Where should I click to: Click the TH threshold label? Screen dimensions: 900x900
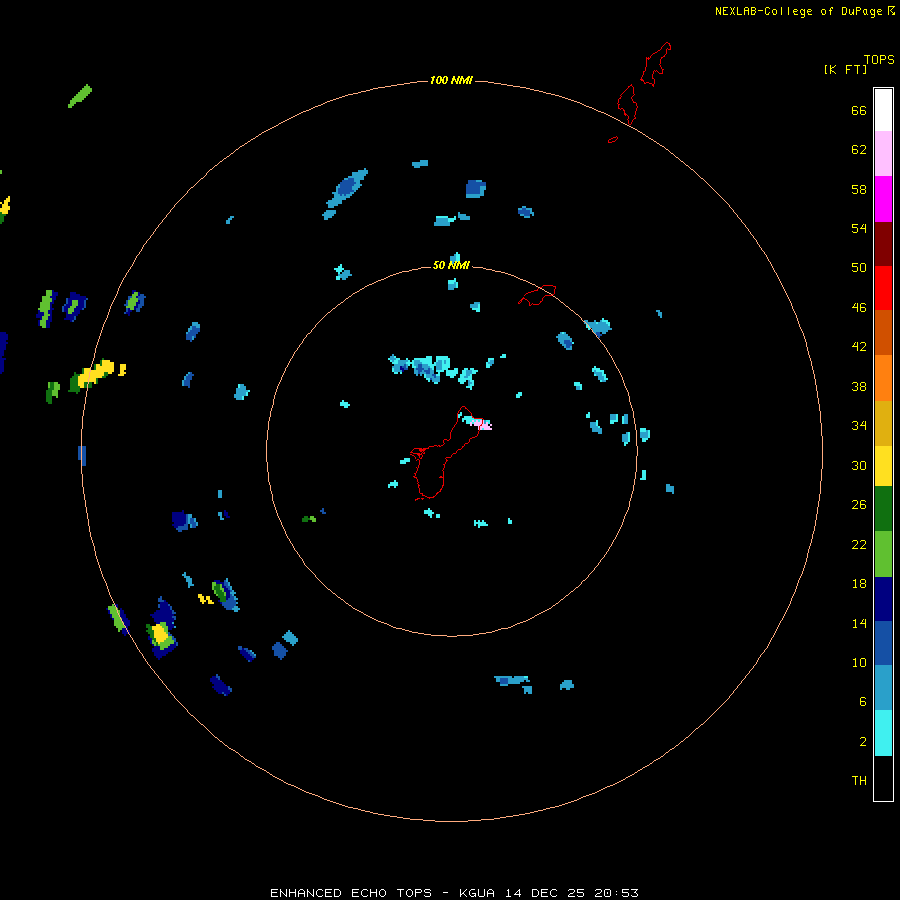(859, 780)
